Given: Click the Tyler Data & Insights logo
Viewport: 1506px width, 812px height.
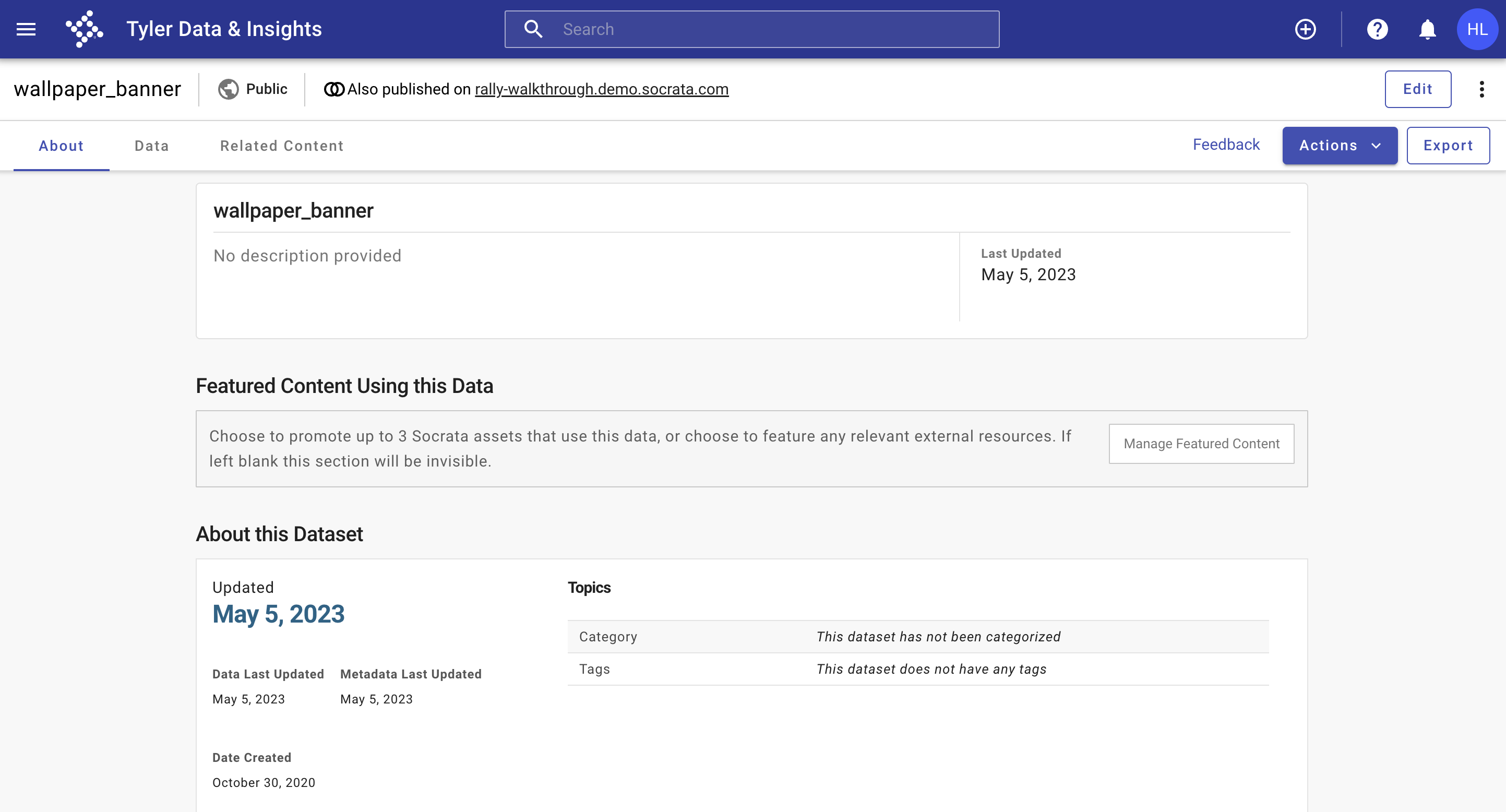Looking at the screenshot, I should coord(84,29).
